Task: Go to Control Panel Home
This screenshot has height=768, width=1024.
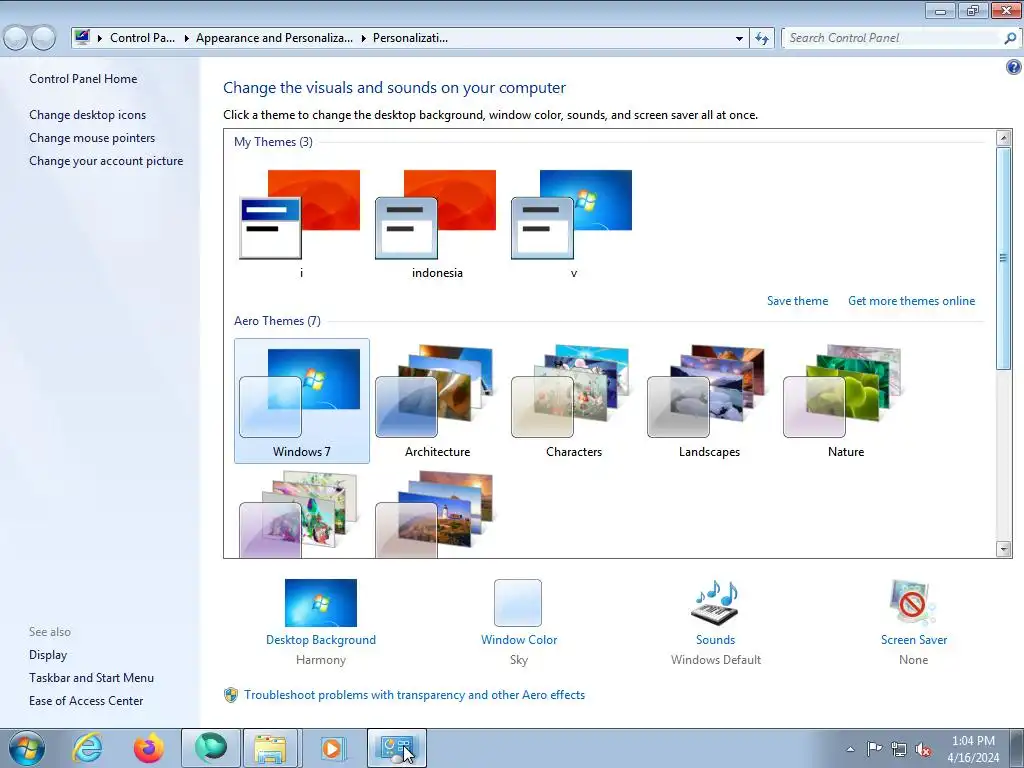Action: pyautogui.click(x=83, y=79)
